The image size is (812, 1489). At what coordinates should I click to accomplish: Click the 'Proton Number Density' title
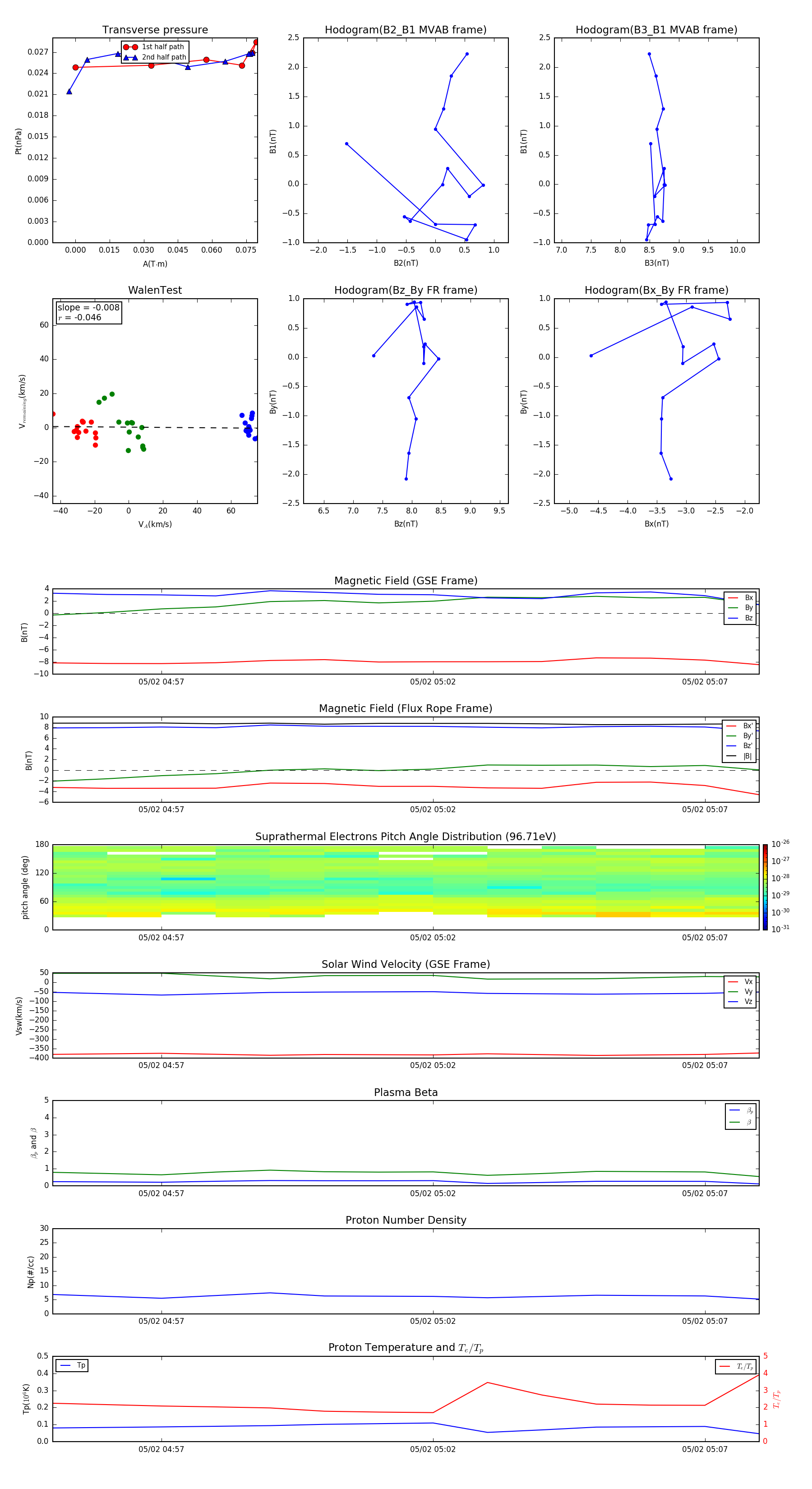(x=406, y=1221)
